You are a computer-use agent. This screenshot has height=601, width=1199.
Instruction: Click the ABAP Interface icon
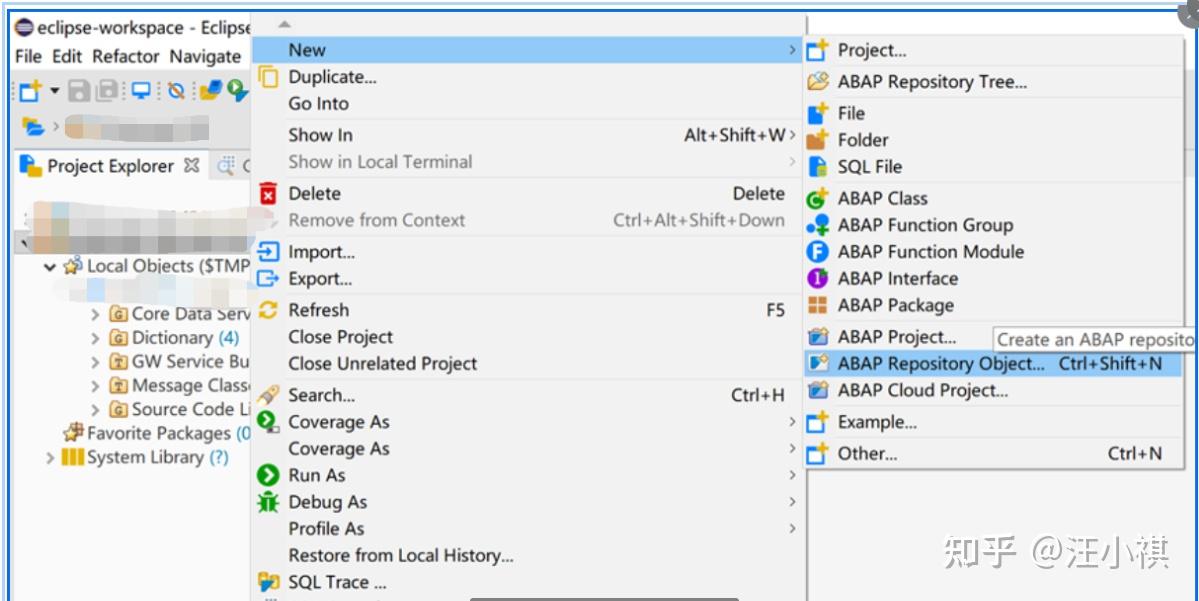[x=818, y=279]
